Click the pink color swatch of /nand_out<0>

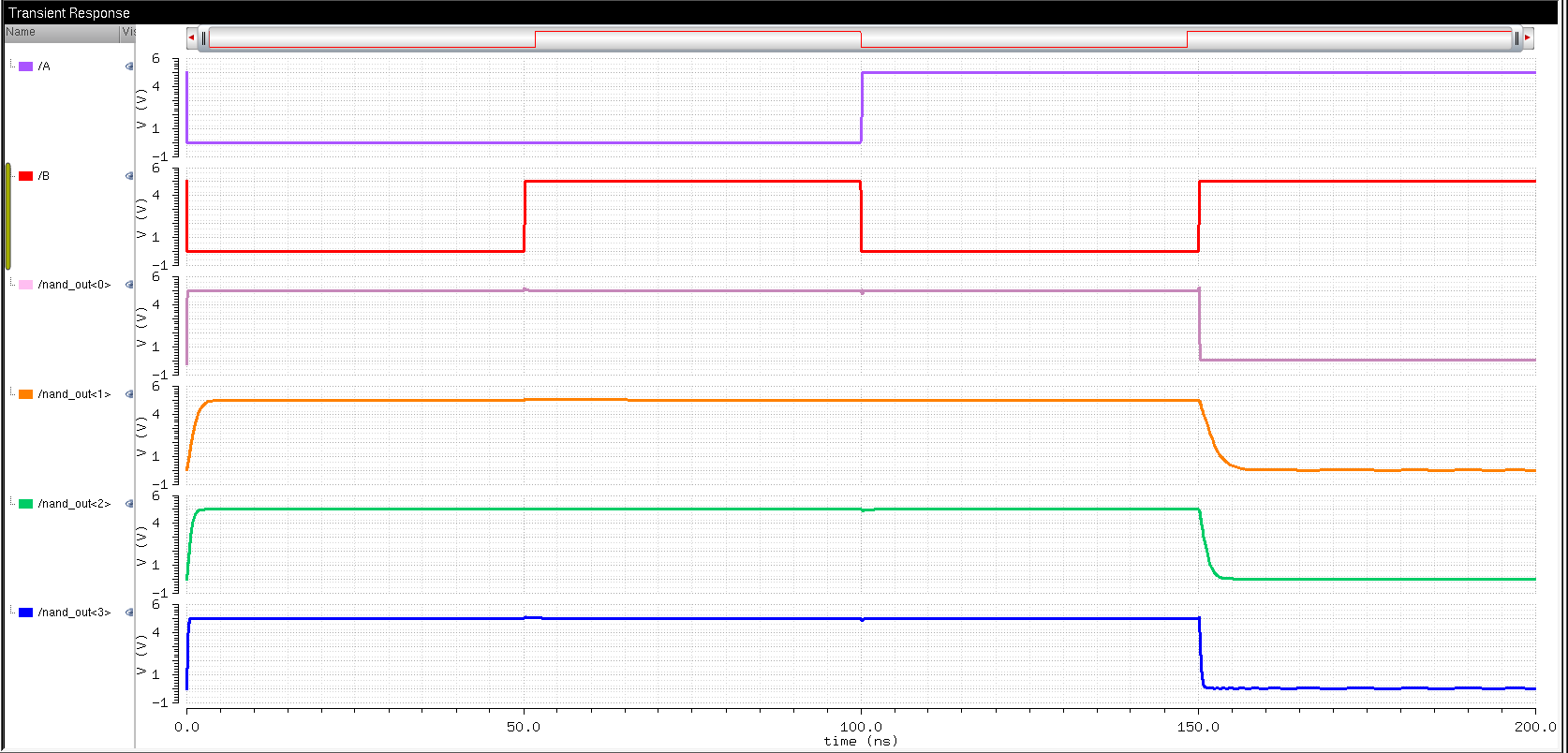pyautogui.click(x=26, y=285)
